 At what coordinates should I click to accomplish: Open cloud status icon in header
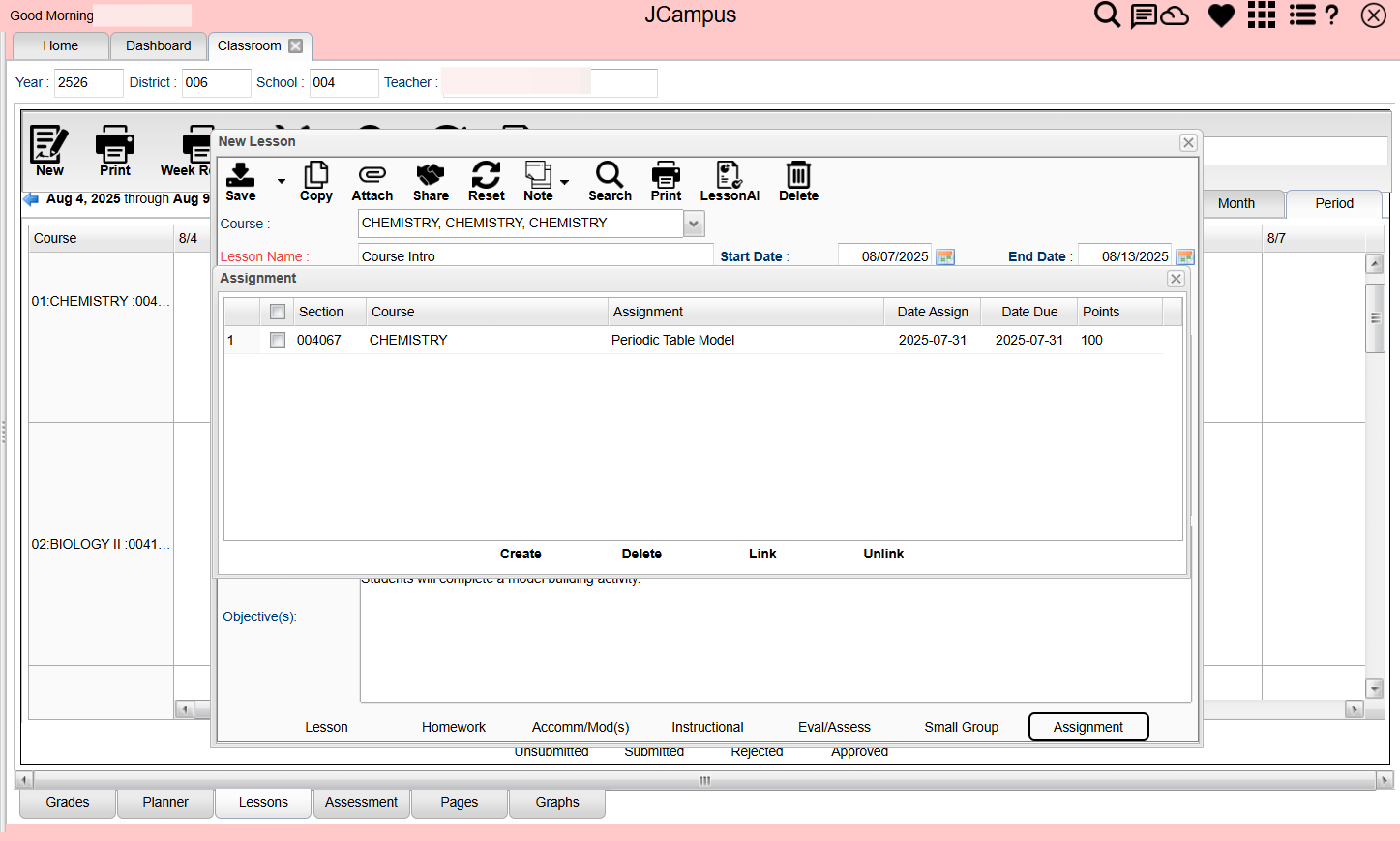1175,15
